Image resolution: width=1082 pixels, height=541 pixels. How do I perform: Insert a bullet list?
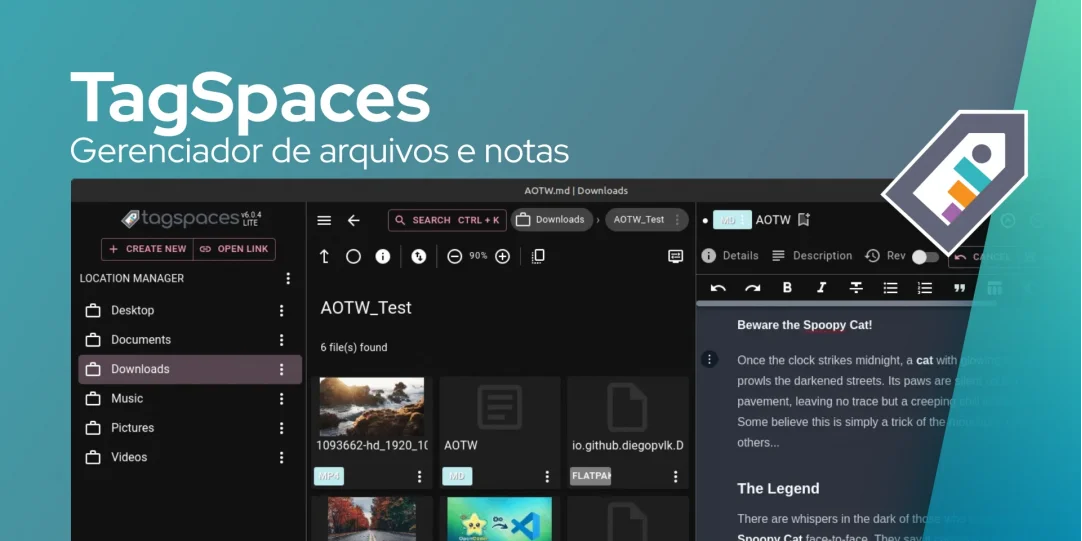(891, 288)
